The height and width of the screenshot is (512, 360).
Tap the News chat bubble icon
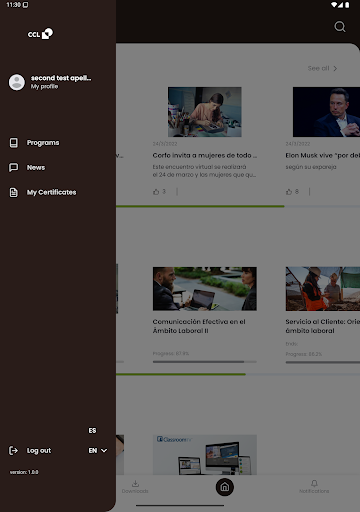(x=14, y=167)
